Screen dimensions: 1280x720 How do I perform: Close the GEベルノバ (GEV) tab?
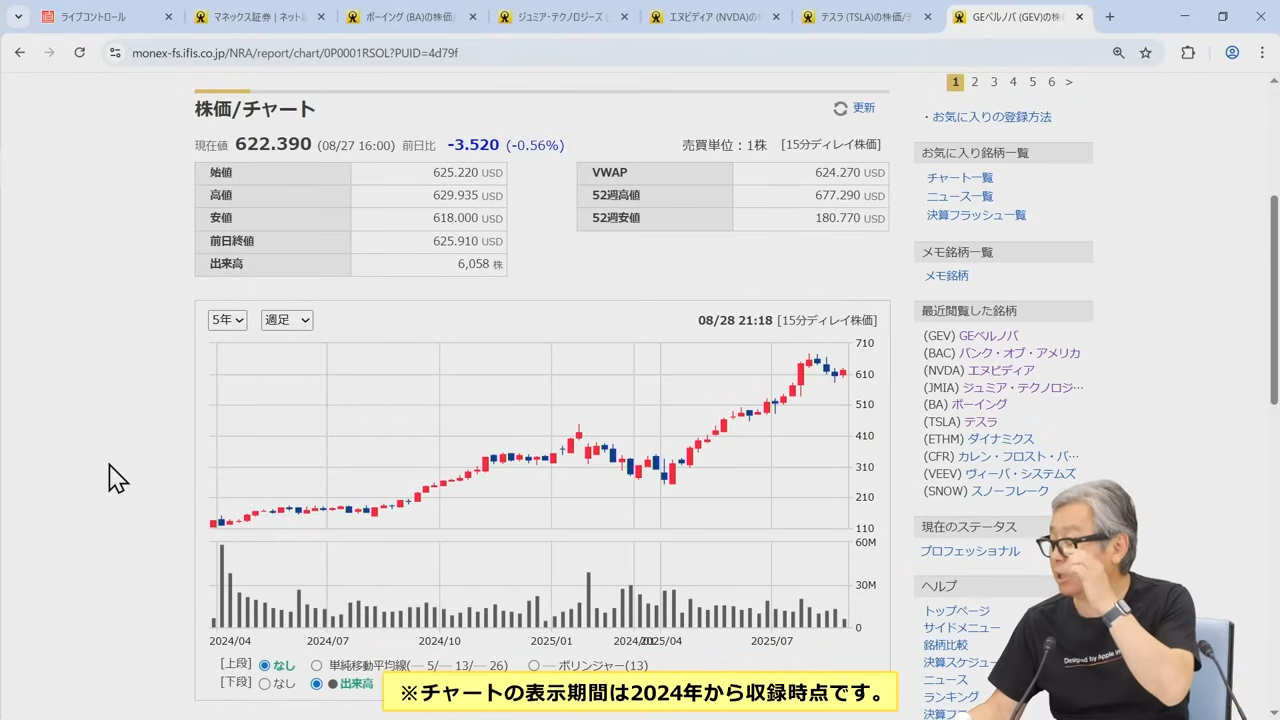click(1079, 17)
